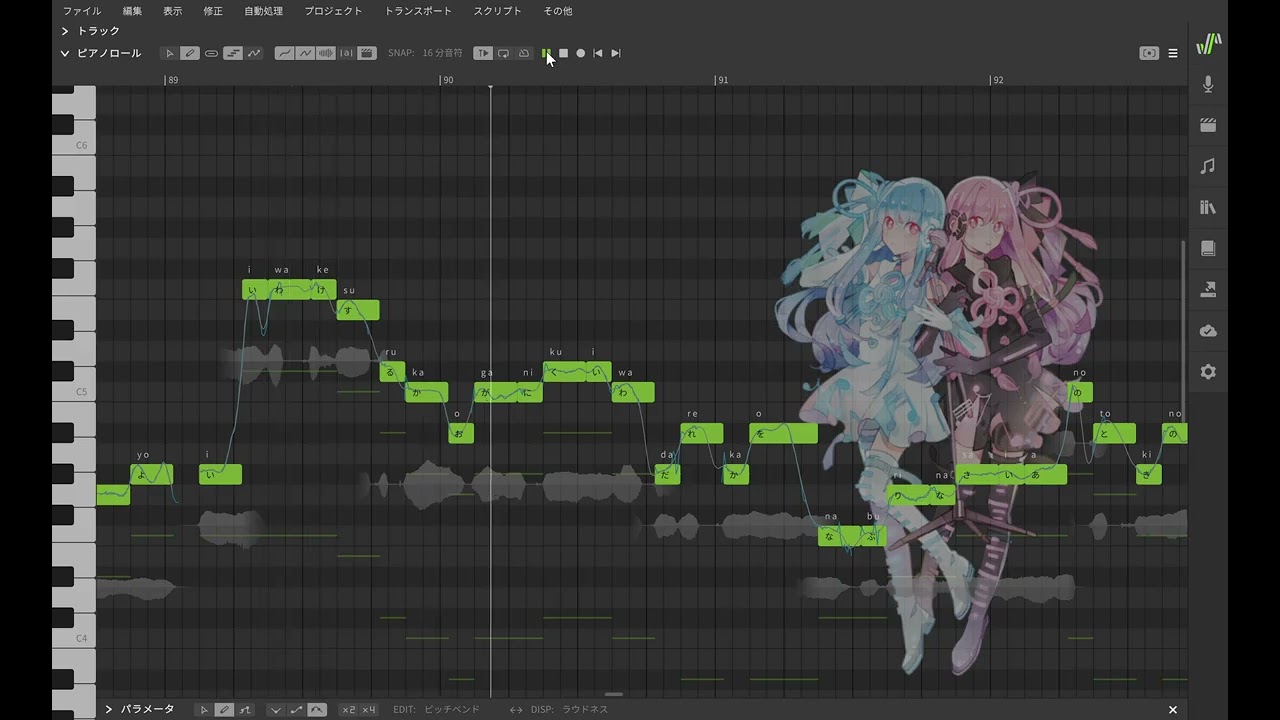Open the Library books panel
The width and height of the screenshot is (1280, 720).
[1208, 207]
